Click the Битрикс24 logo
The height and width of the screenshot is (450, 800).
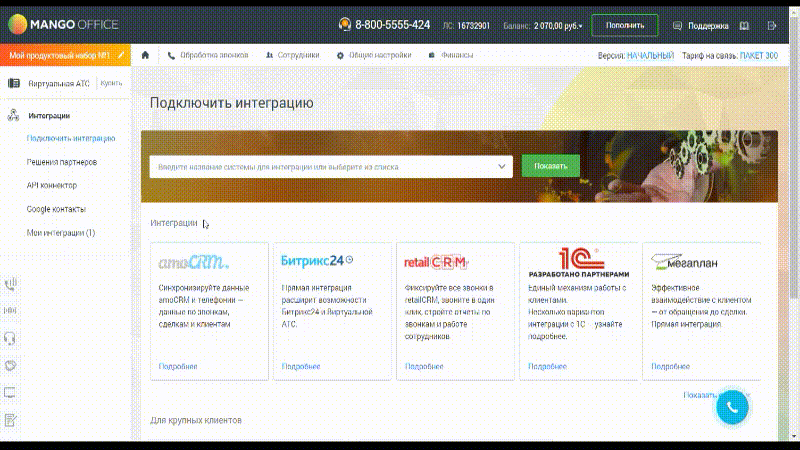(x=317, y=260)
